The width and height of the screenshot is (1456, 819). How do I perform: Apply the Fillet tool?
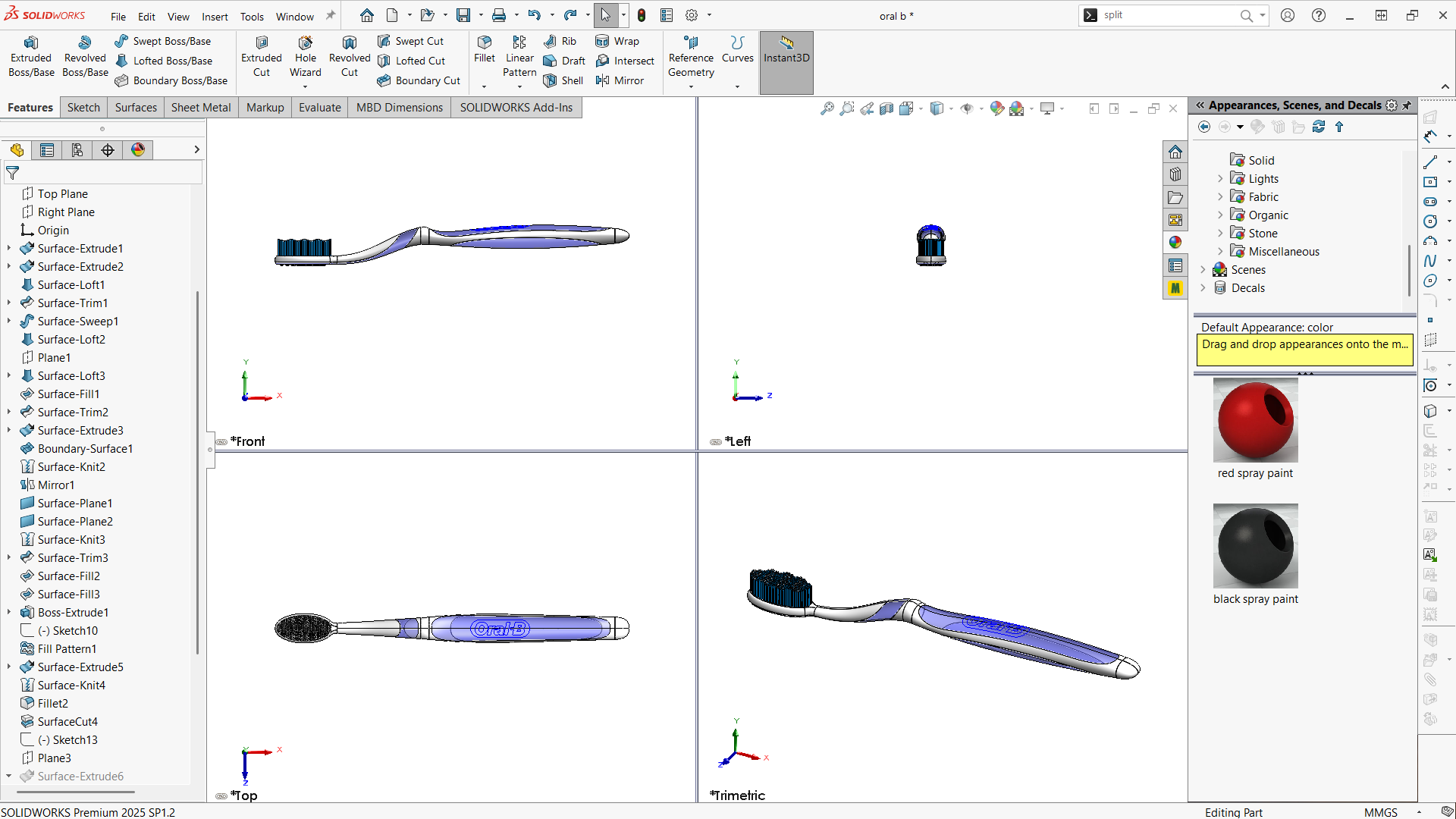[x=485, y=49]
